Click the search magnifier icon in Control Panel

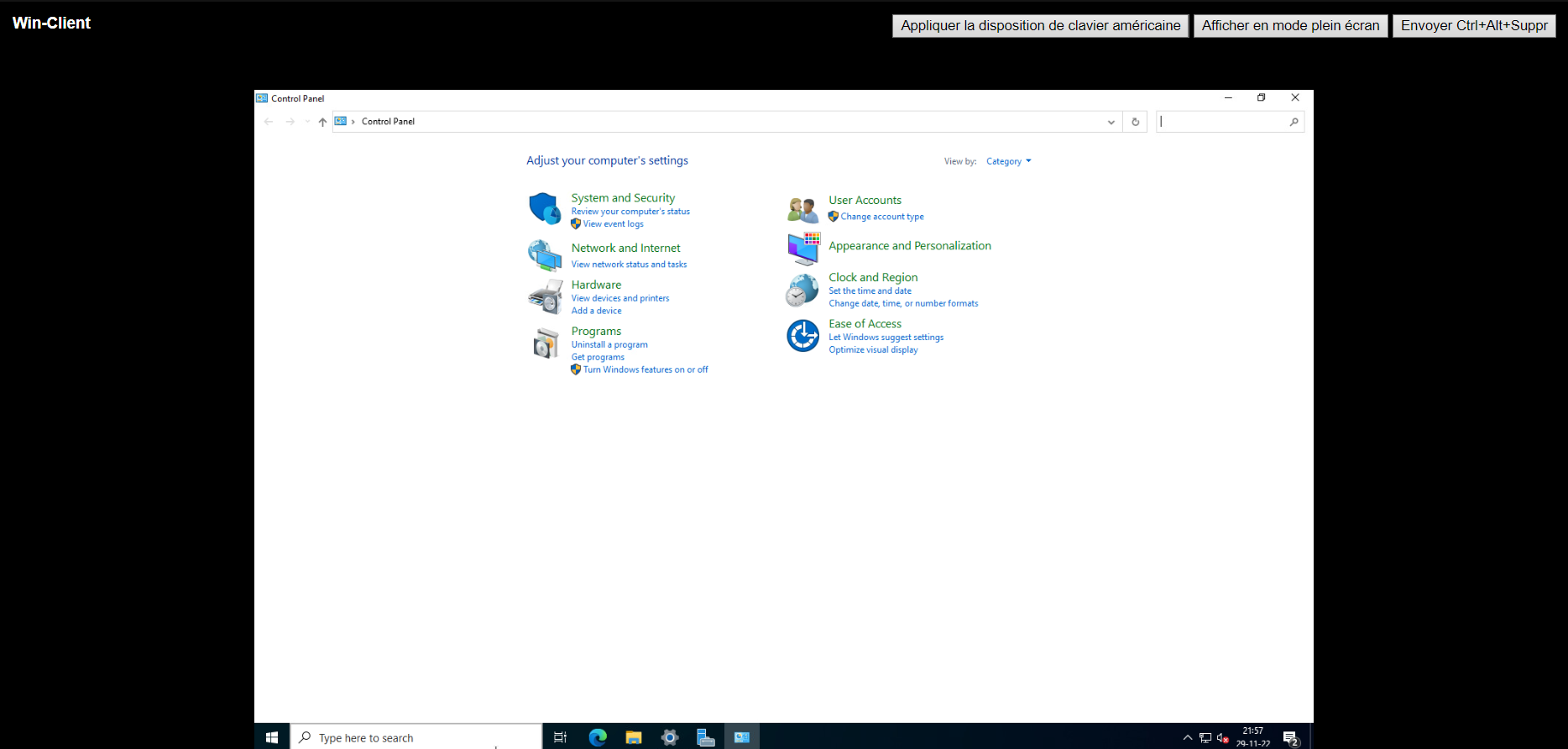(1294, 122)
